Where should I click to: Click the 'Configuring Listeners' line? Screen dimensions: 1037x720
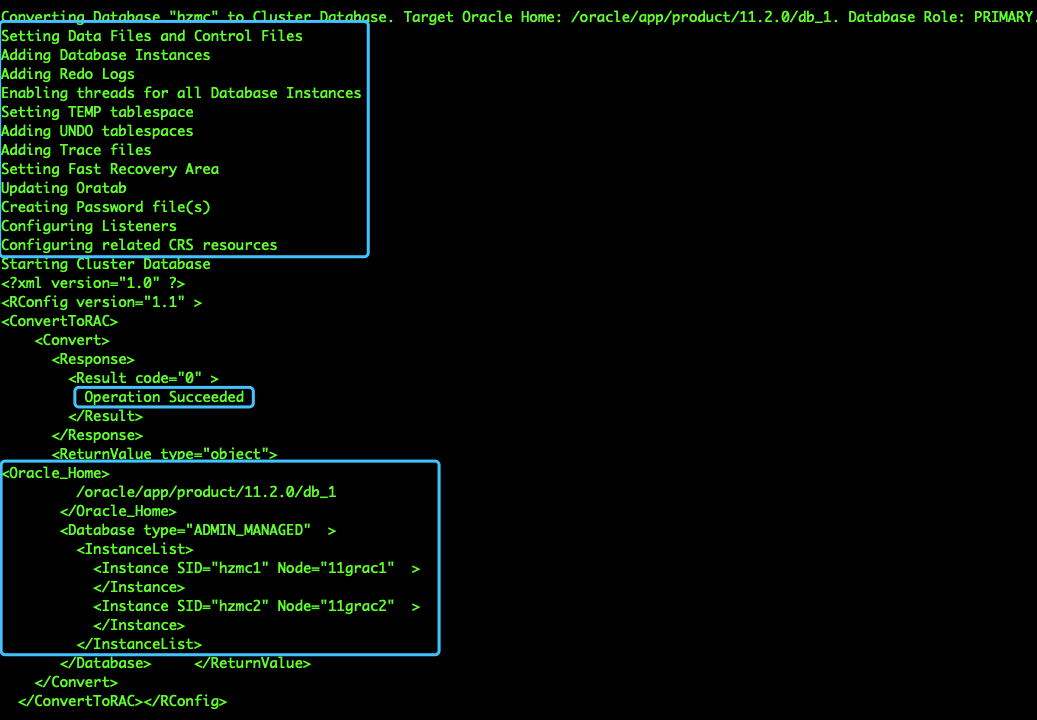89,226
